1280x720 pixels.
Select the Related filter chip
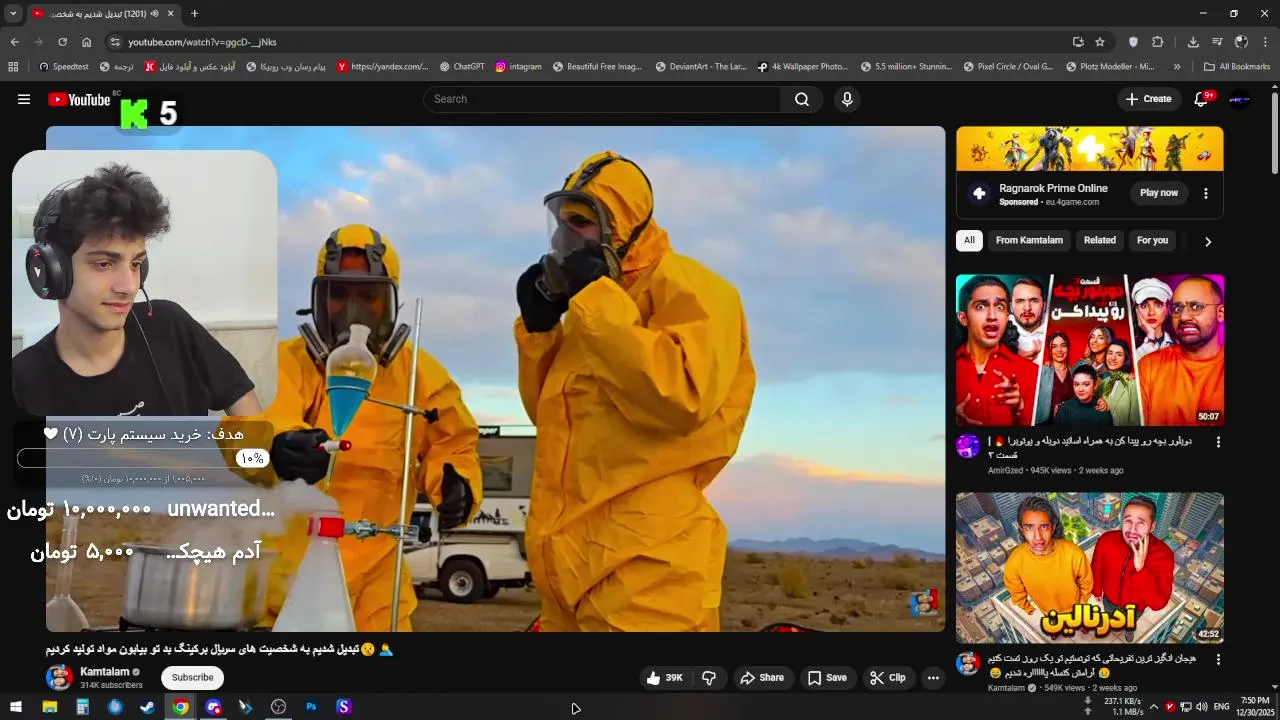click(x=1100, y=240)
